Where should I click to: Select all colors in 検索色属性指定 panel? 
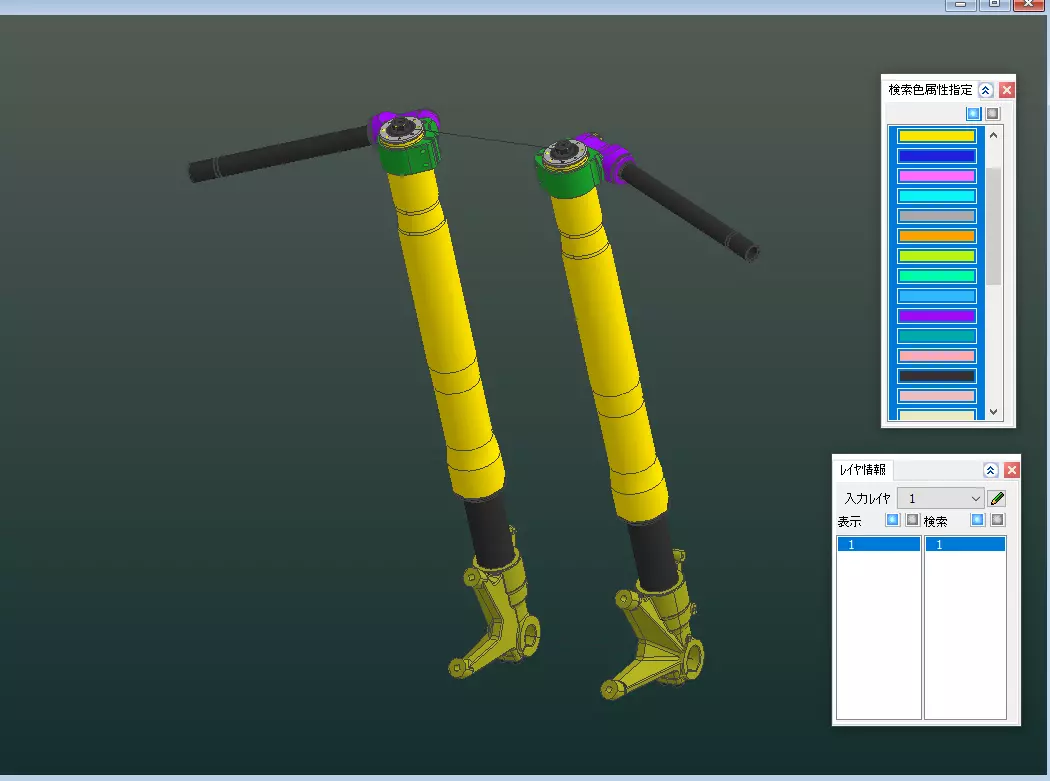pos(973,114)
